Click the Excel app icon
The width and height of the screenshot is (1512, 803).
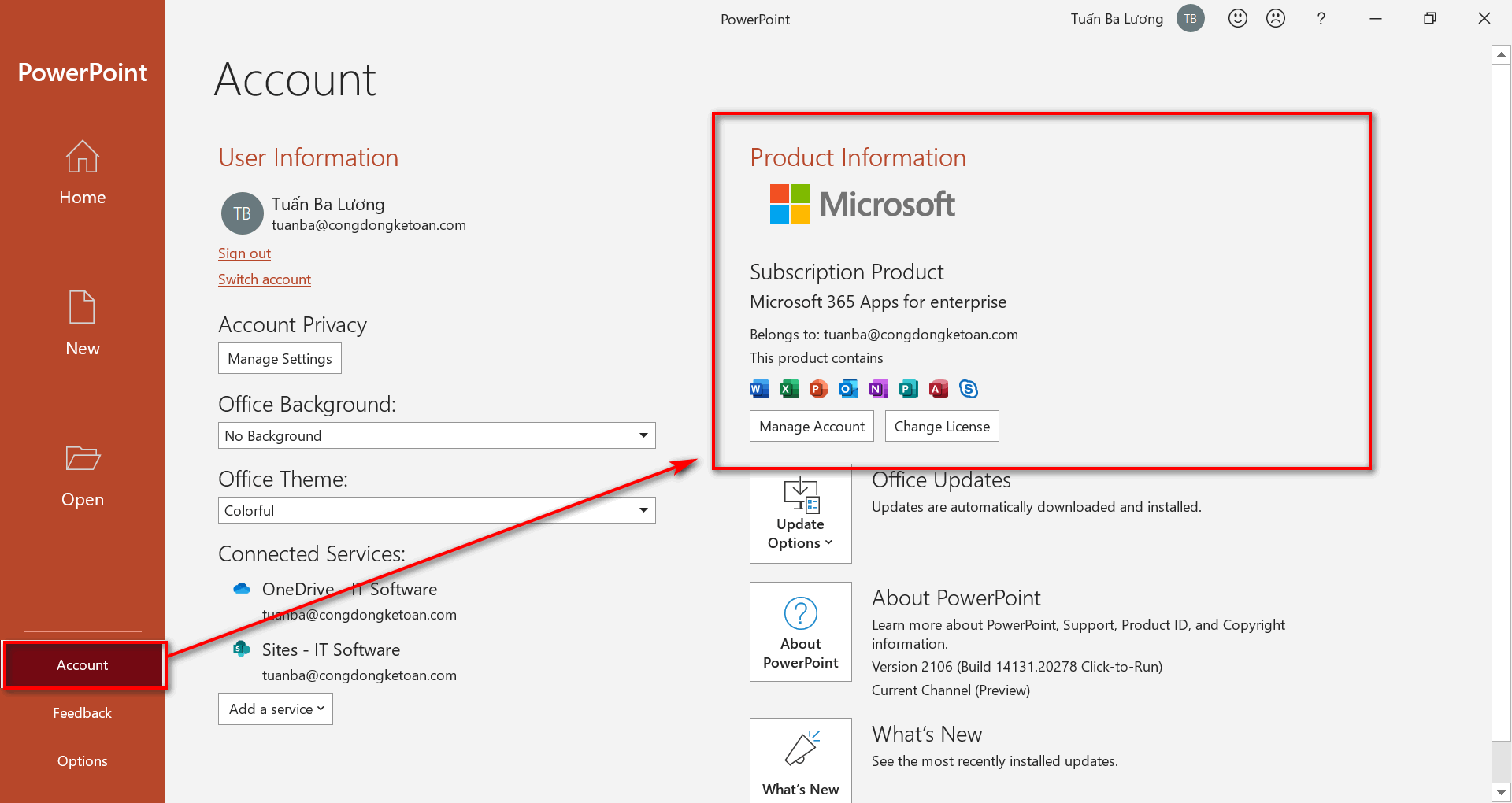tap(788, 389)
